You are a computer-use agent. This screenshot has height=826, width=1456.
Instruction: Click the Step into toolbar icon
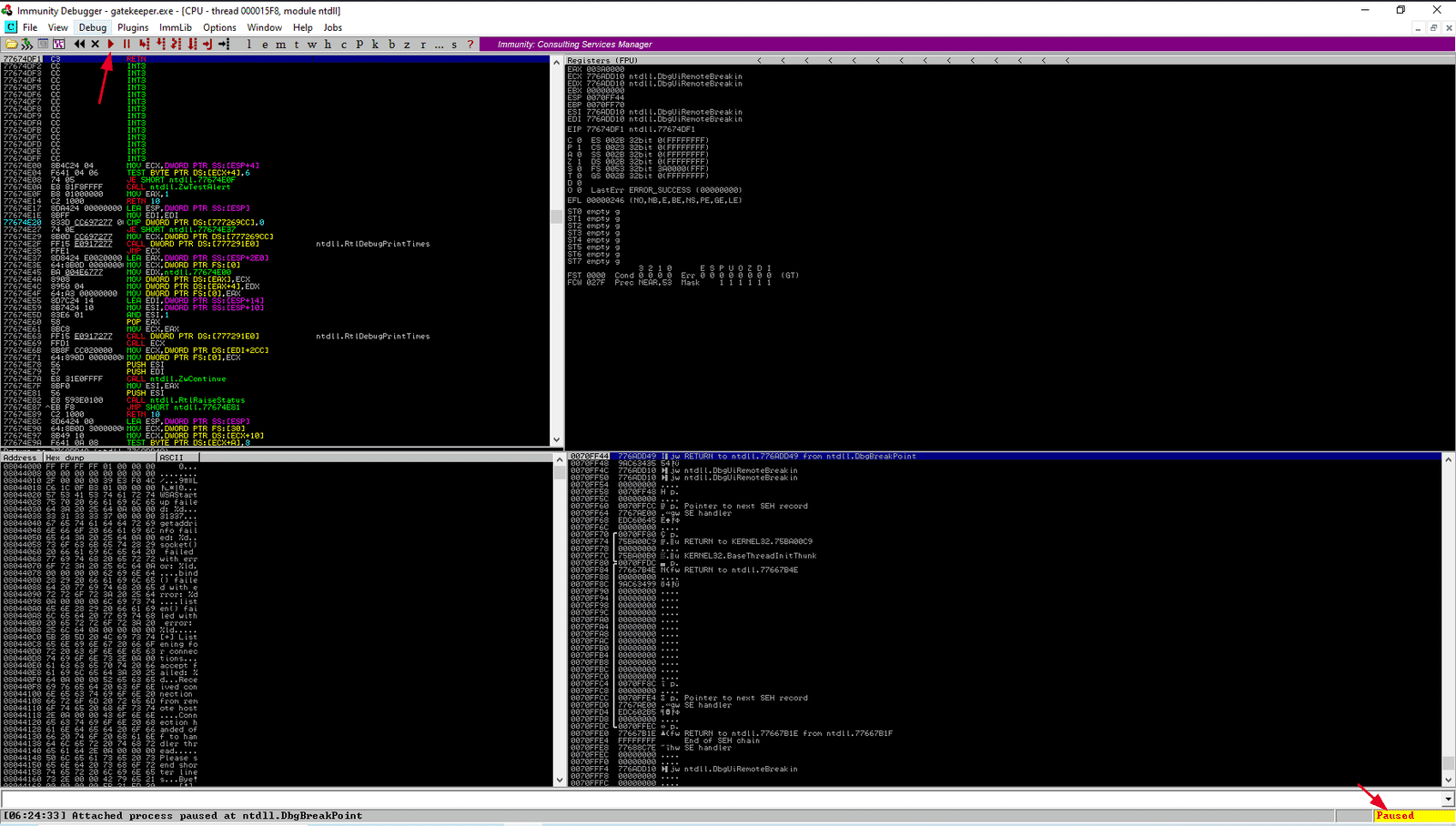tap(144, 44)
